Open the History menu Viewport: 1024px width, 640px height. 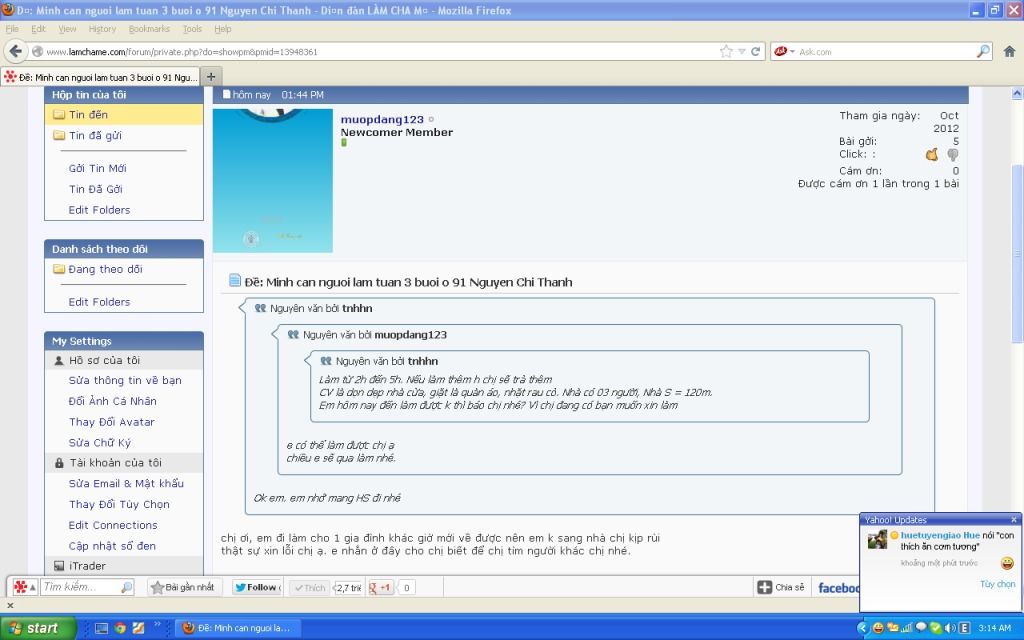click(102, 29)
